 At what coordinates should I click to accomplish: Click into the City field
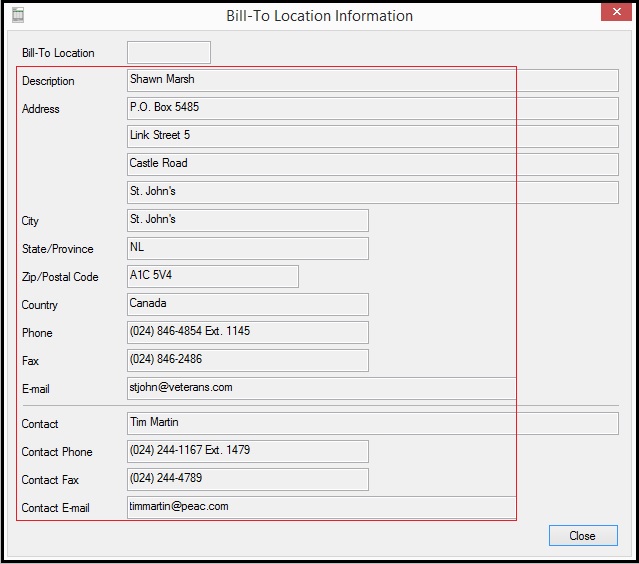coord(248,220)
